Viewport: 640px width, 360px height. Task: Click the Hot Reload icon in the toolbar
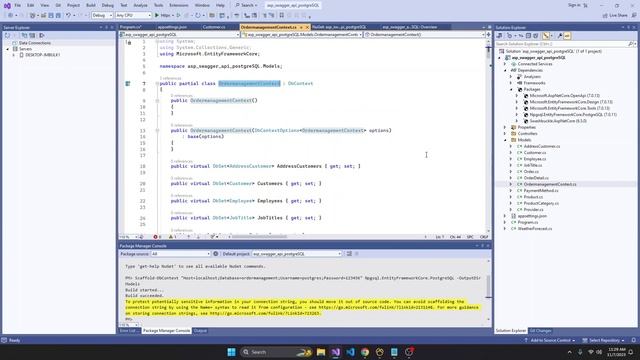pos(198,16)
